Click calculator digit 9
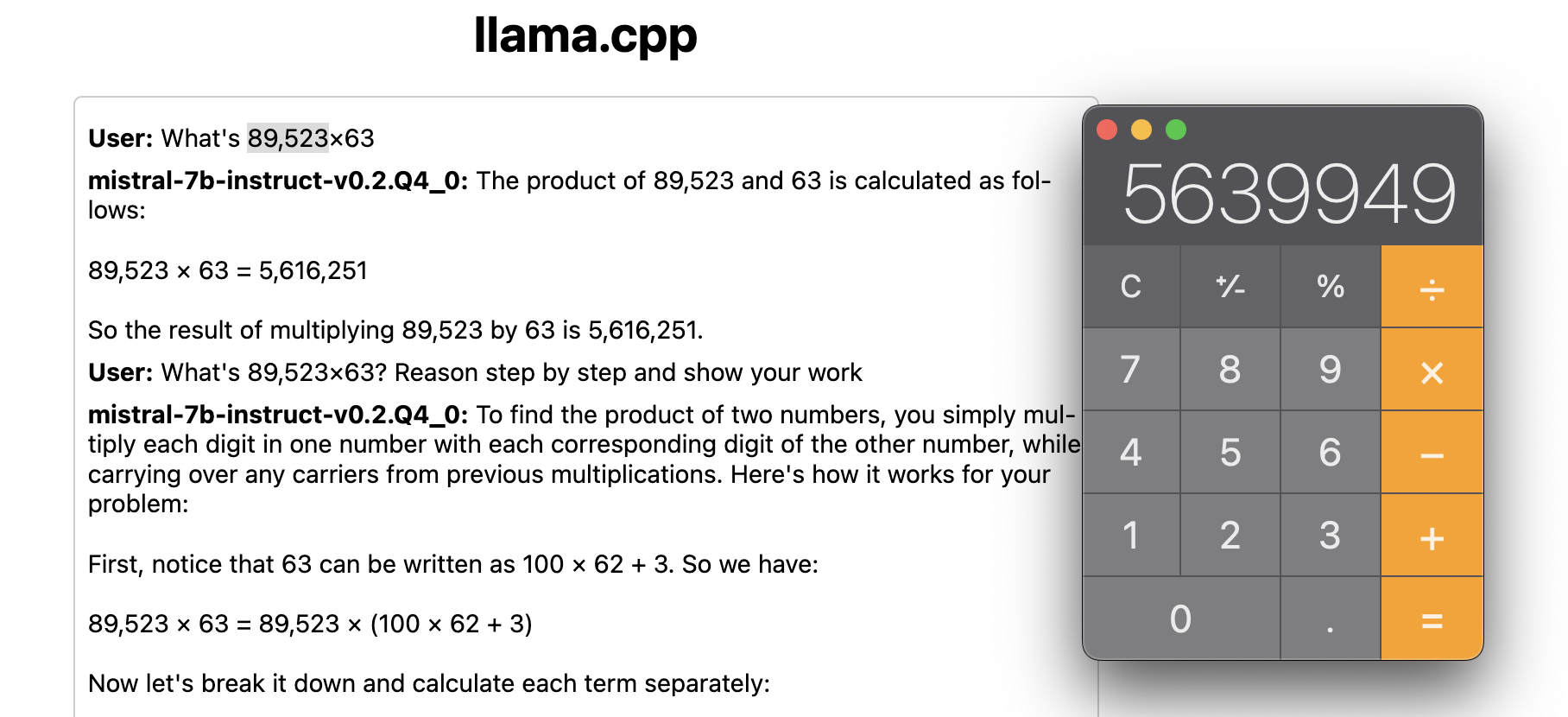1568x717 pixels. coord(1331,370)
